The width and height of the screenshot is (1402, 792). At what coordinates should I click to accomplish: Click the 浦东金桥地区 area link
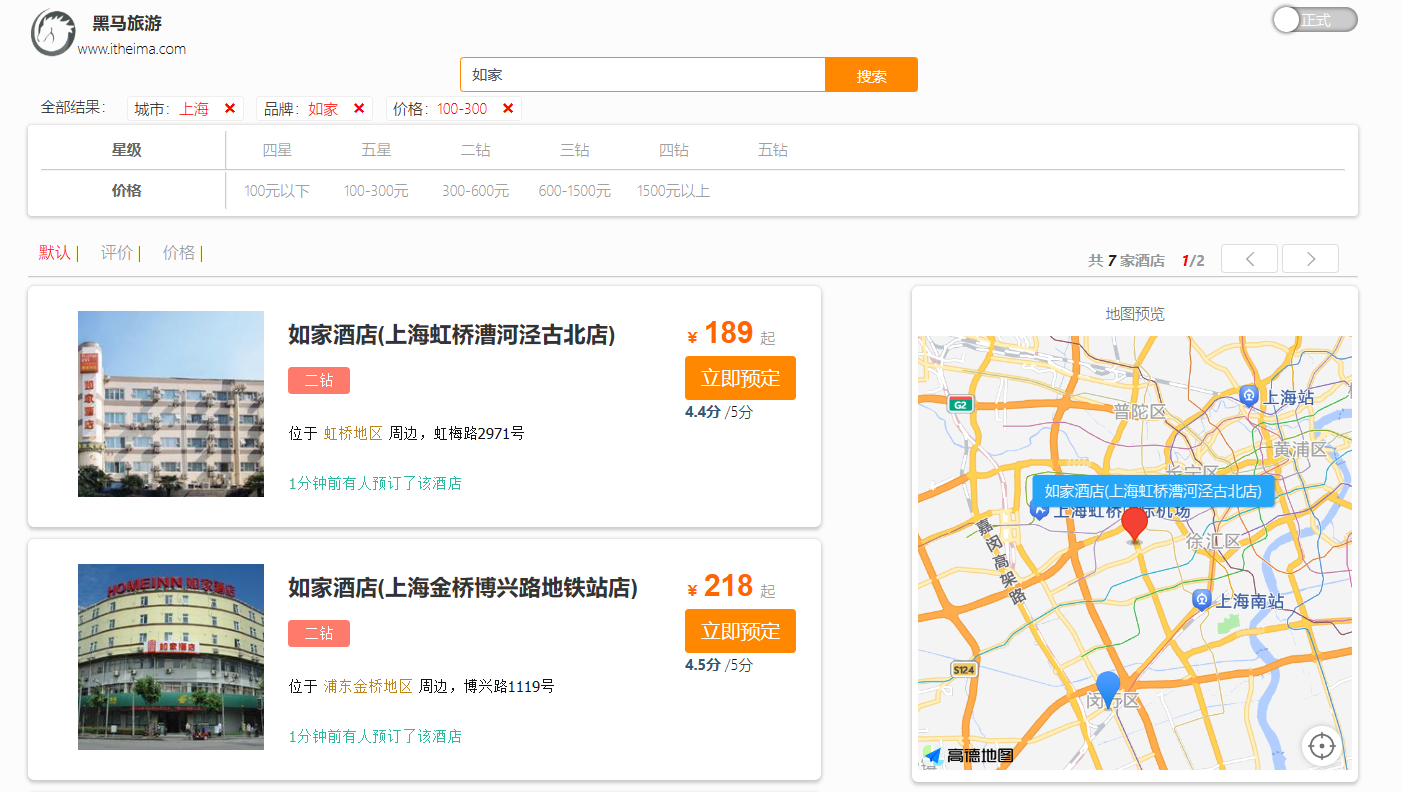[x=368, y=686]
